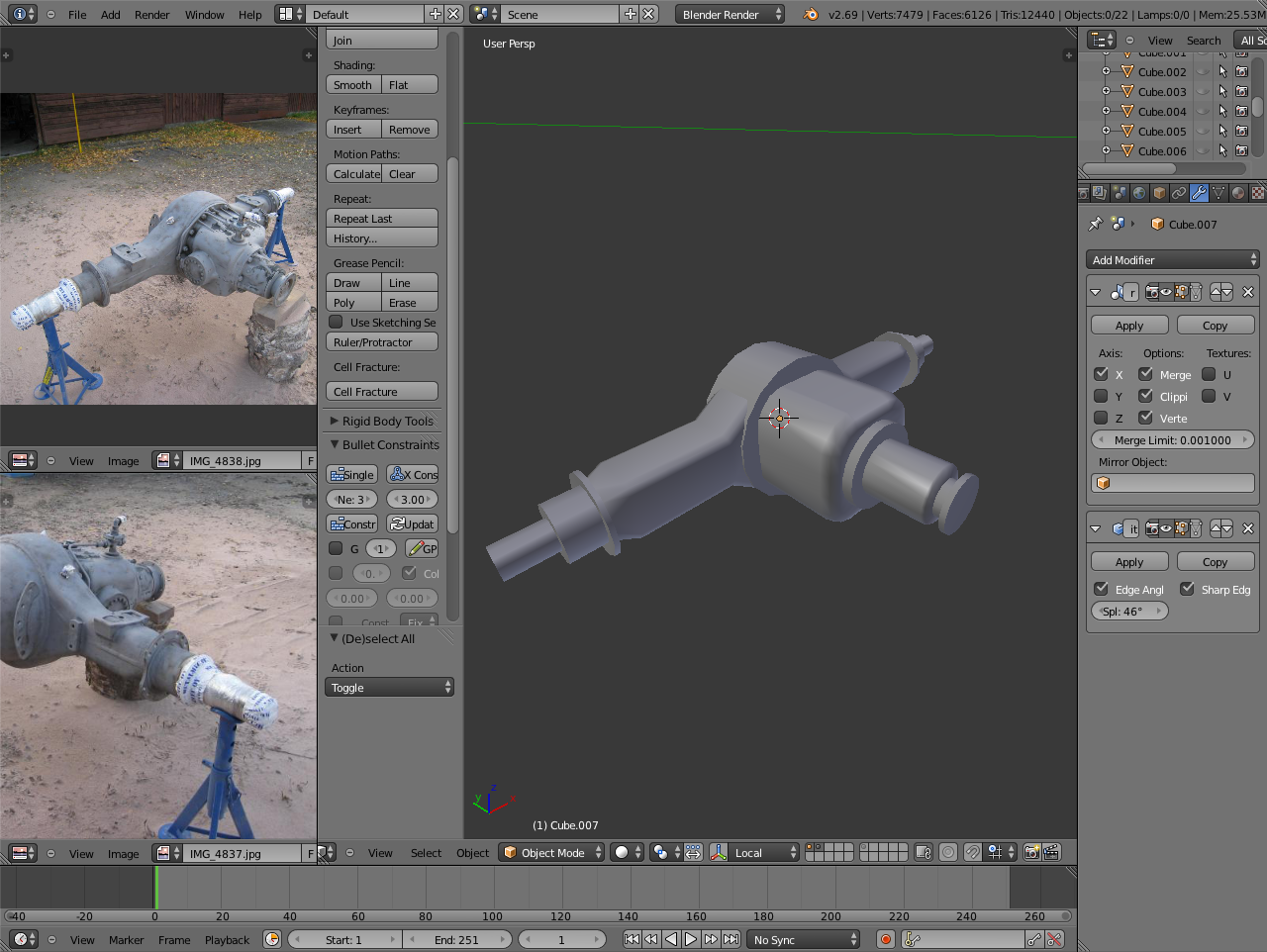Open the Object Mode selector dropdown
The height and width of the screenshot is (952, 1267).
(551, 852)
